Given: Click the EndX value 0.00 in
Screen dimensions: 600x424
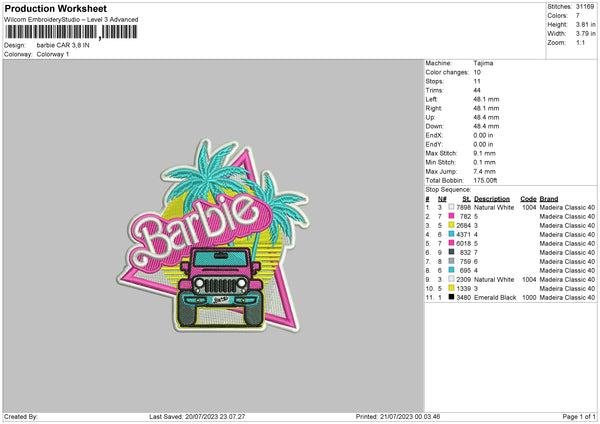Looking at the screenshot, I should 483,135.
